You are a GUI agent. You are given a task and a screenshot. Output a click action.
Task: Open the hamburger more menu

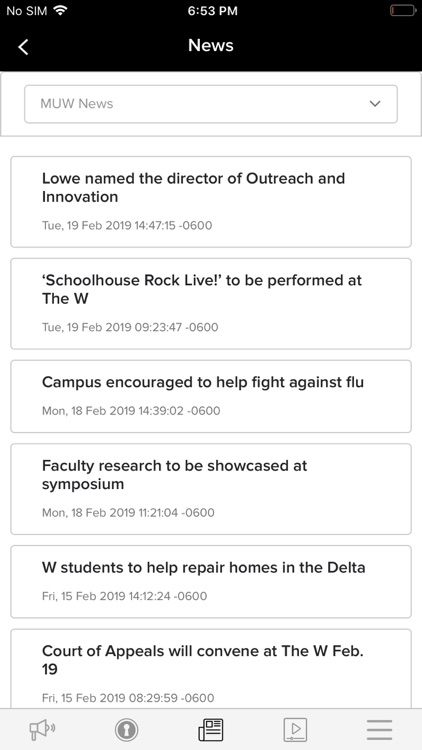[379, 730]
